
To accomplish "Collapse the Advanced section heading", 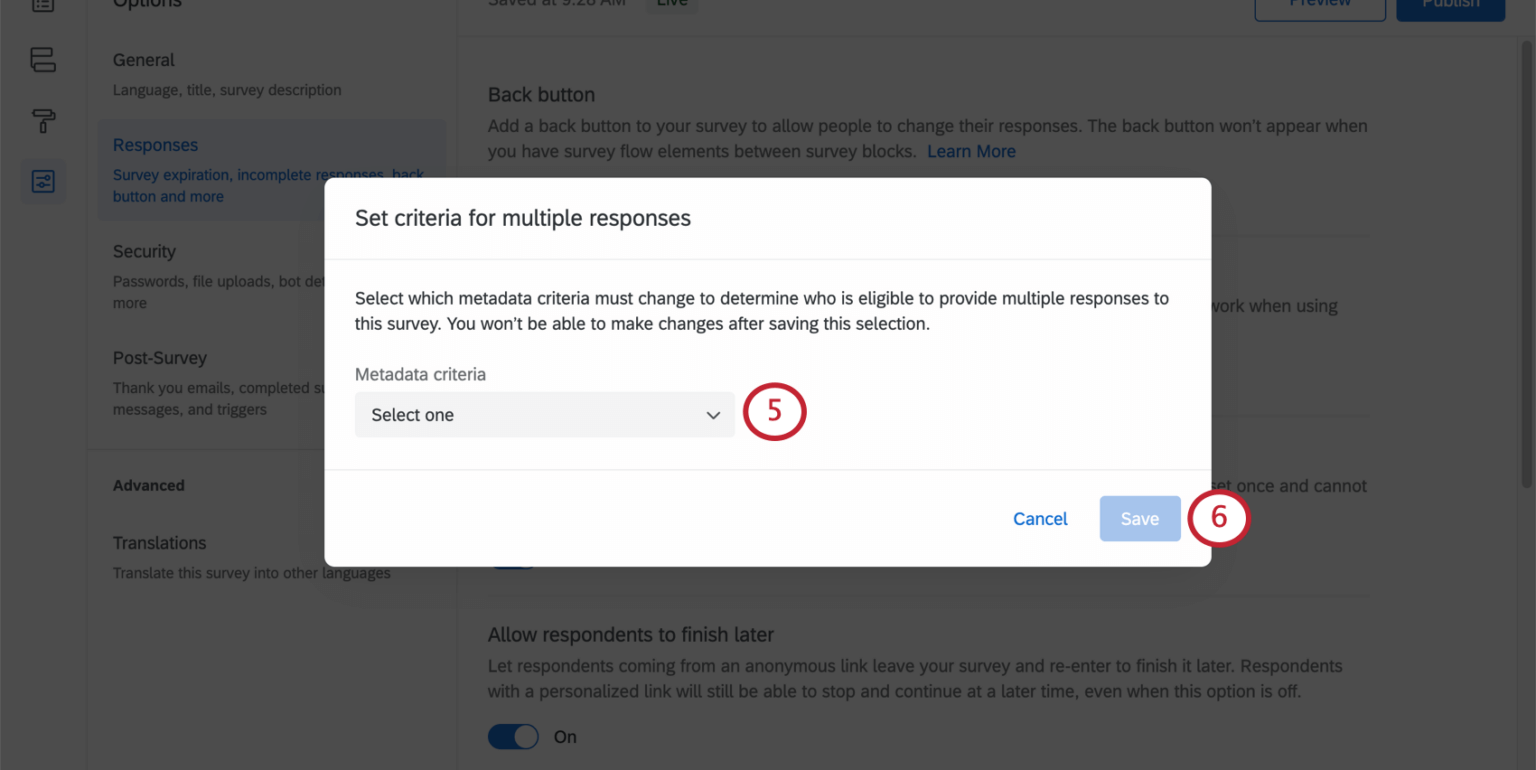I will click(x=148, y=485).
